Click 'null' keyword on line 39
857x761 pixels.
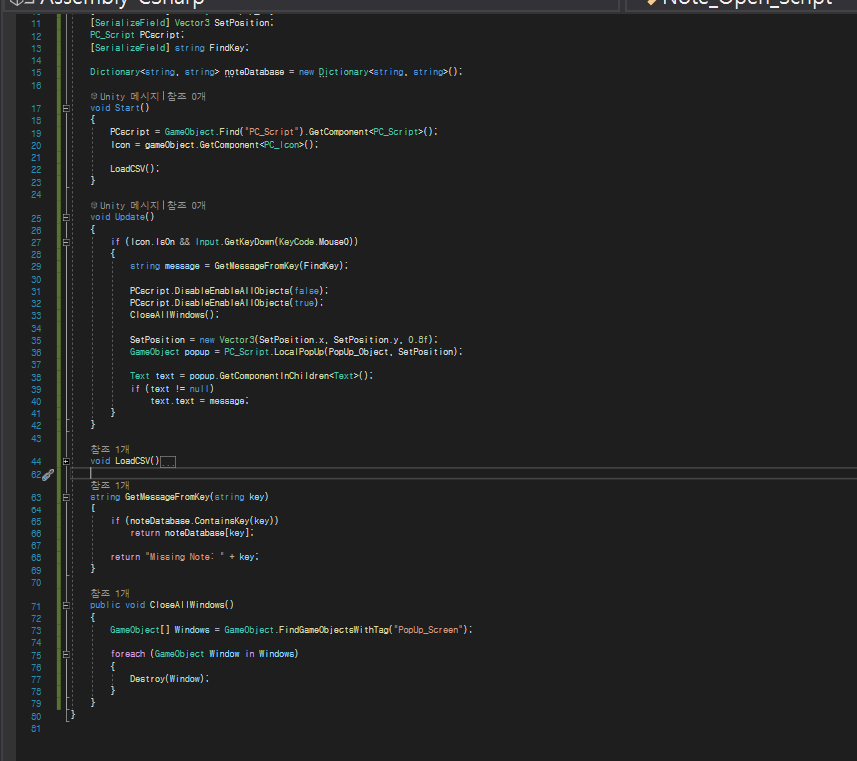click(199, 389)
